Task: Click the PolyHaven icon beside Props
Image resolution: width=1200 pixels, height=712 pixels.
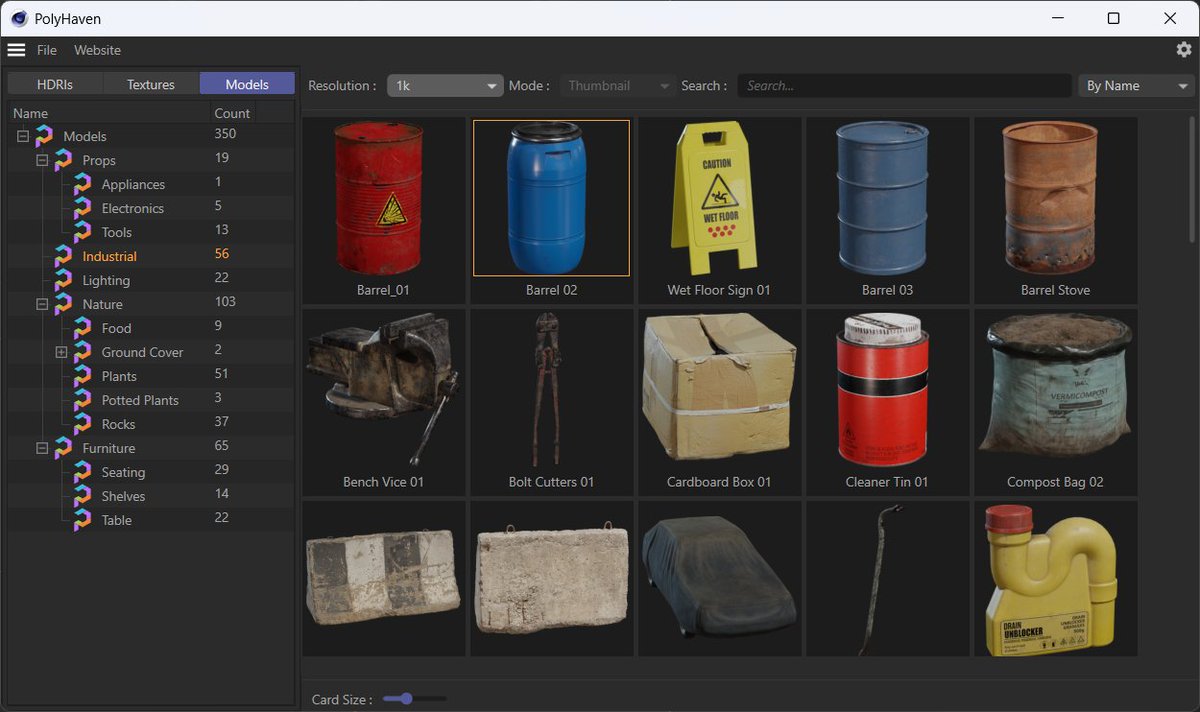Action: tap(63, 160)
